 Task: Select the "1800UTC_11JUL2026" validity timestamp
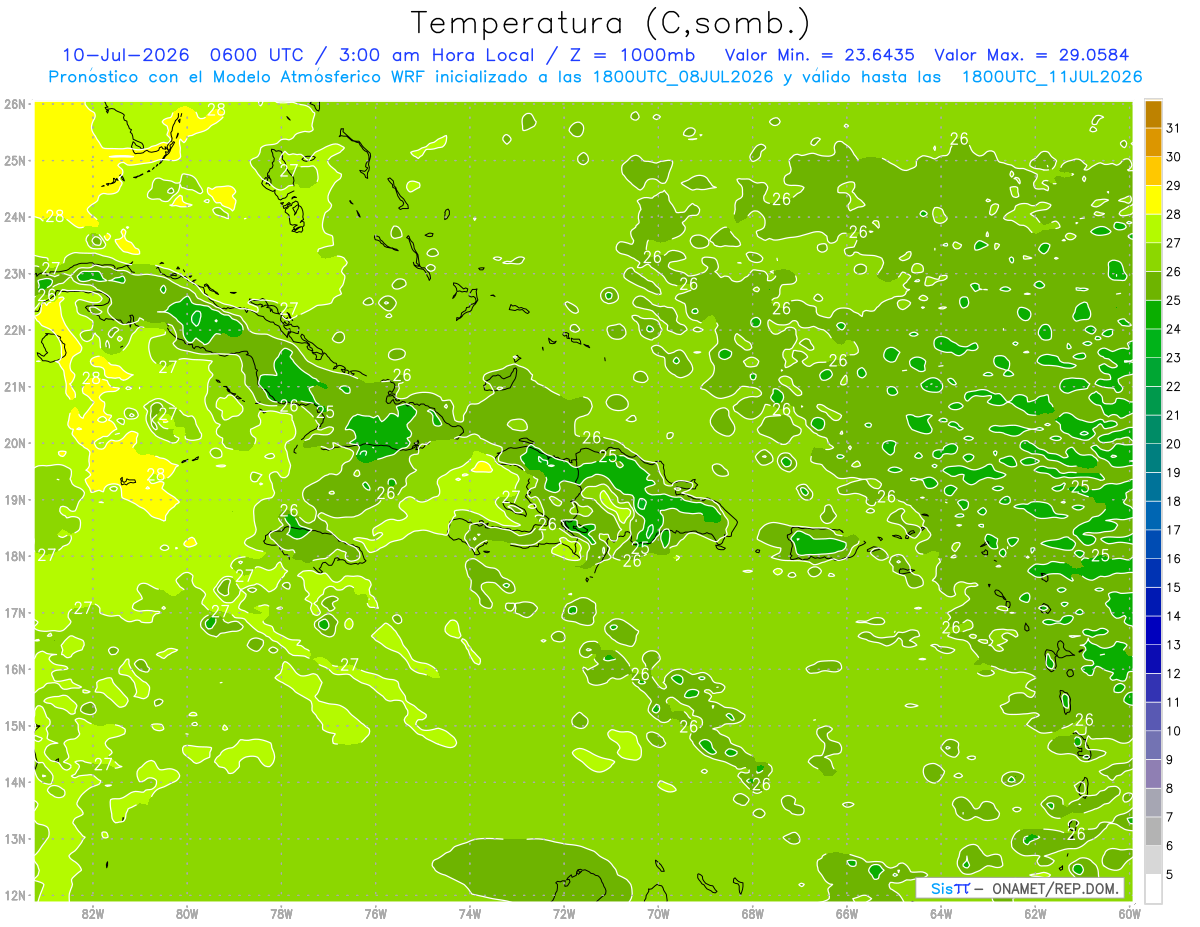point(1052,77)
